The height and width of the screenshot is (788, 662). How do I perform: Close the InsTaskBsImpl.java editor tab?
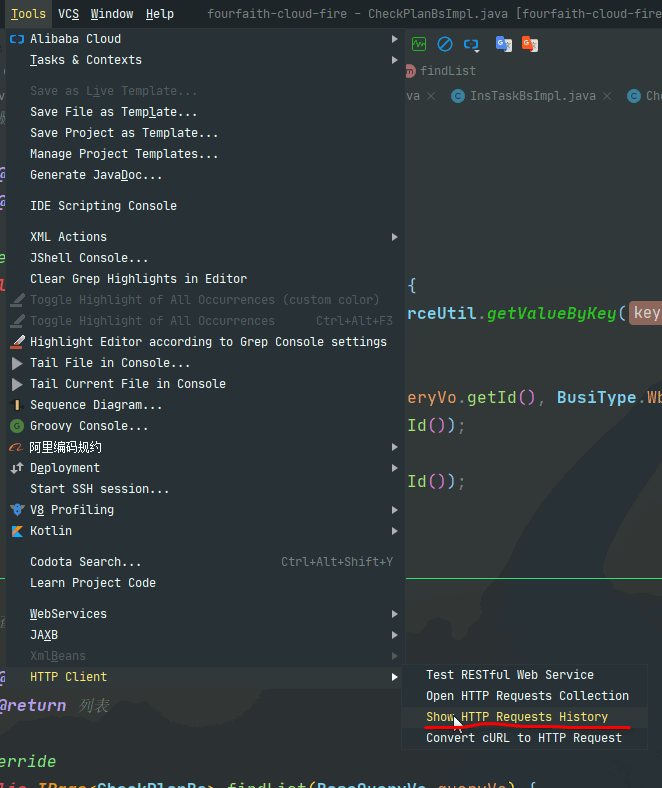coord(607,96)
